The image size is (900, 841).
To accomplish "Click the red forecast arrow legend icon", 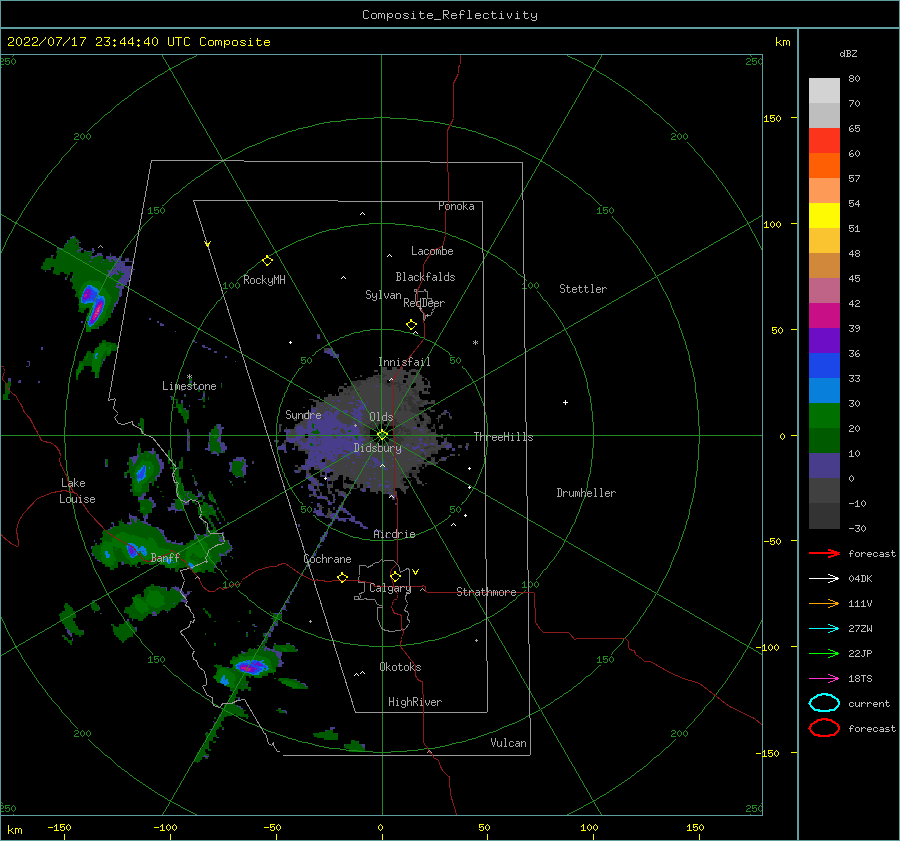I will click(x=824, y=553).
